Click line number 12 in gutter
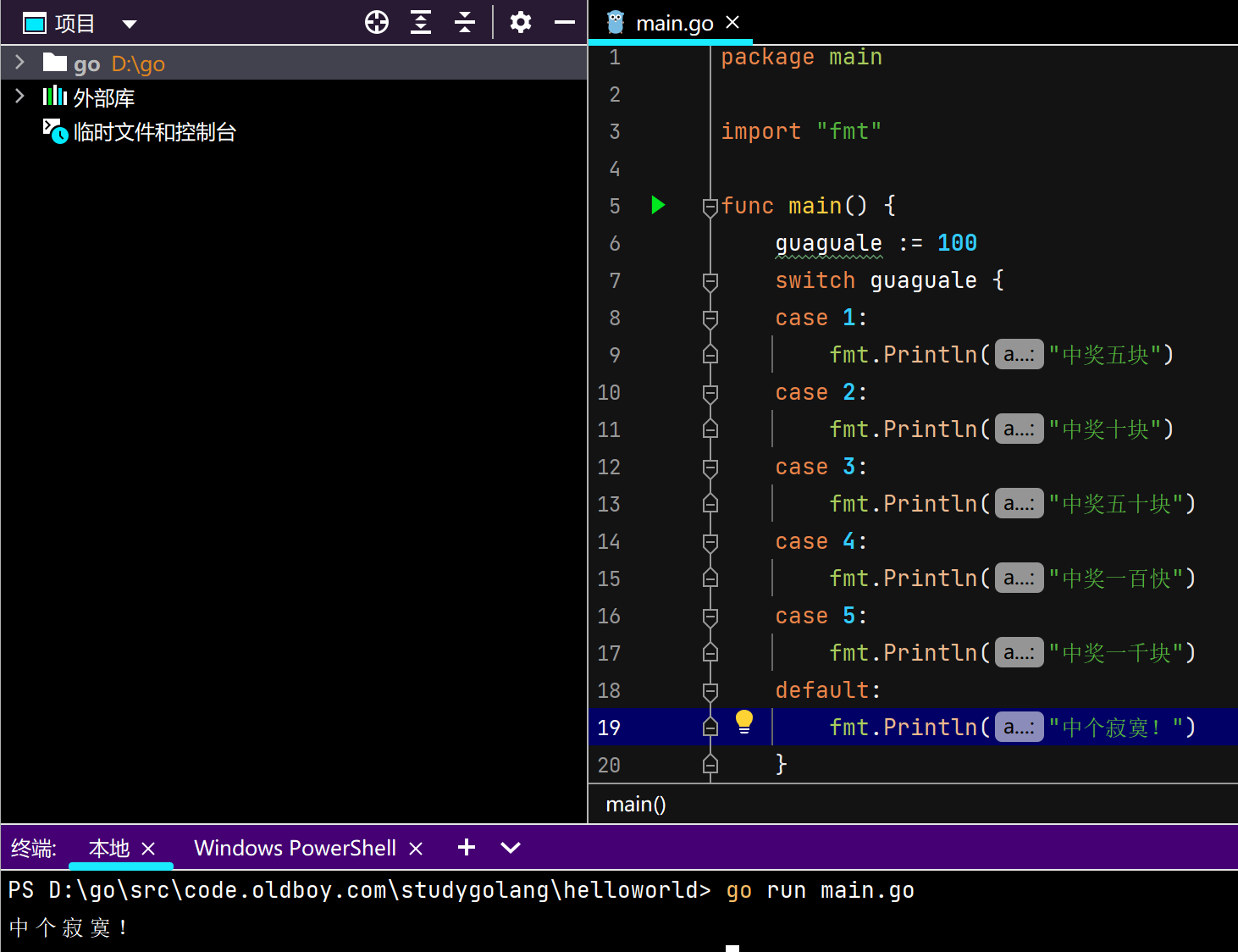The width and height of the screenshot is (1238, 952). pos(609,467)
